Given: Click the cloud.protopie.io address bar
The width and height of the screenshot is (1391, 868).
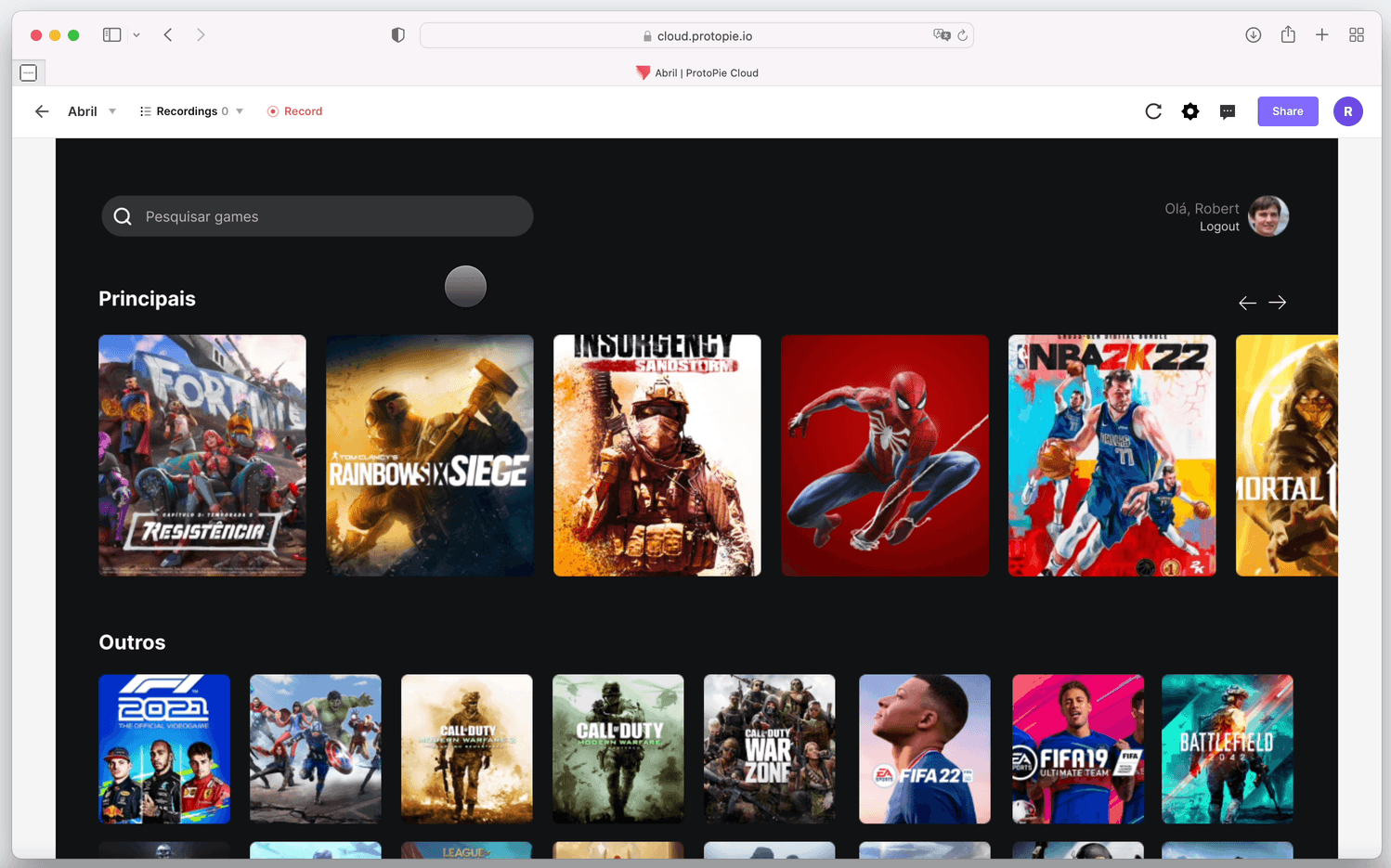Looking at the screenshot, I should [696, 35].
